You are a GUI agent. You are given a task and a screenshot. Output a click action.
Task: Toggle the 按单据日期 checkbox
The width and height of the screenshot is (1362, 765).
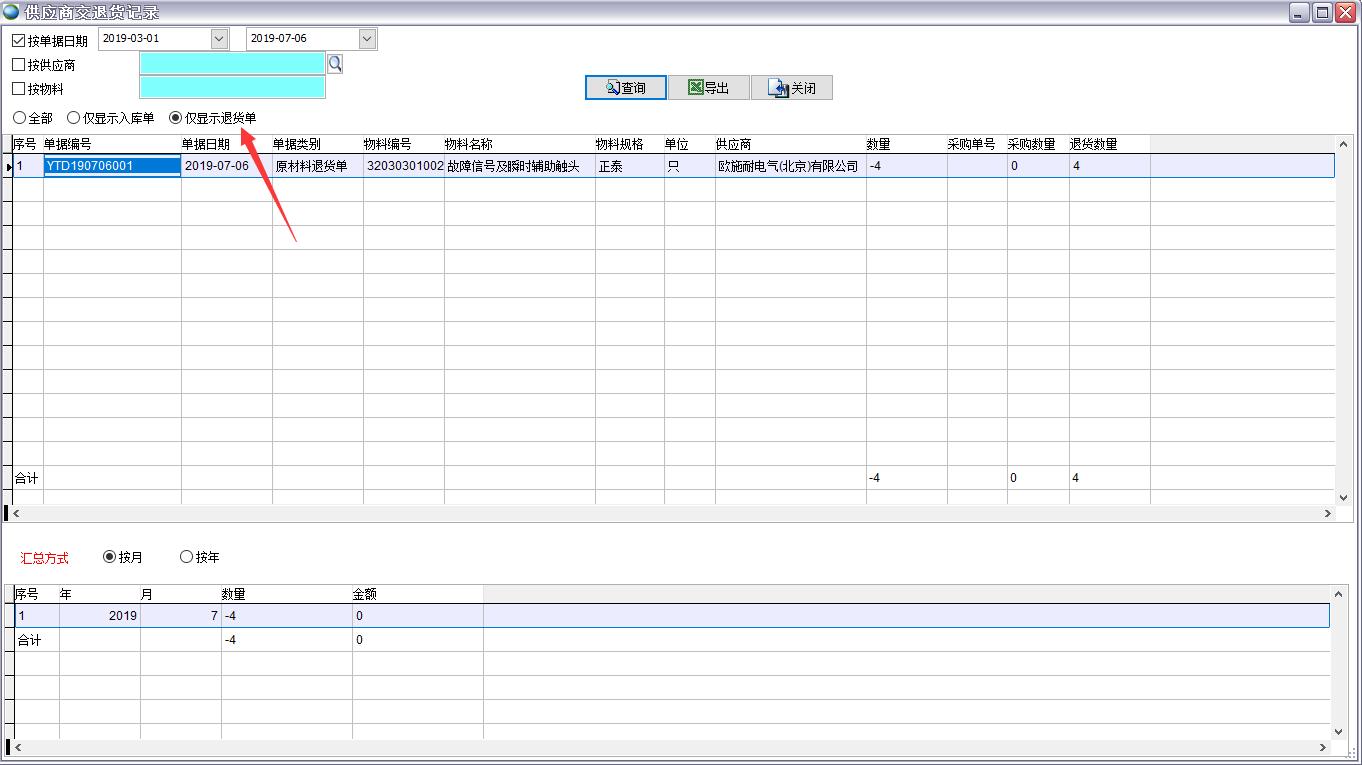[19, 41]
